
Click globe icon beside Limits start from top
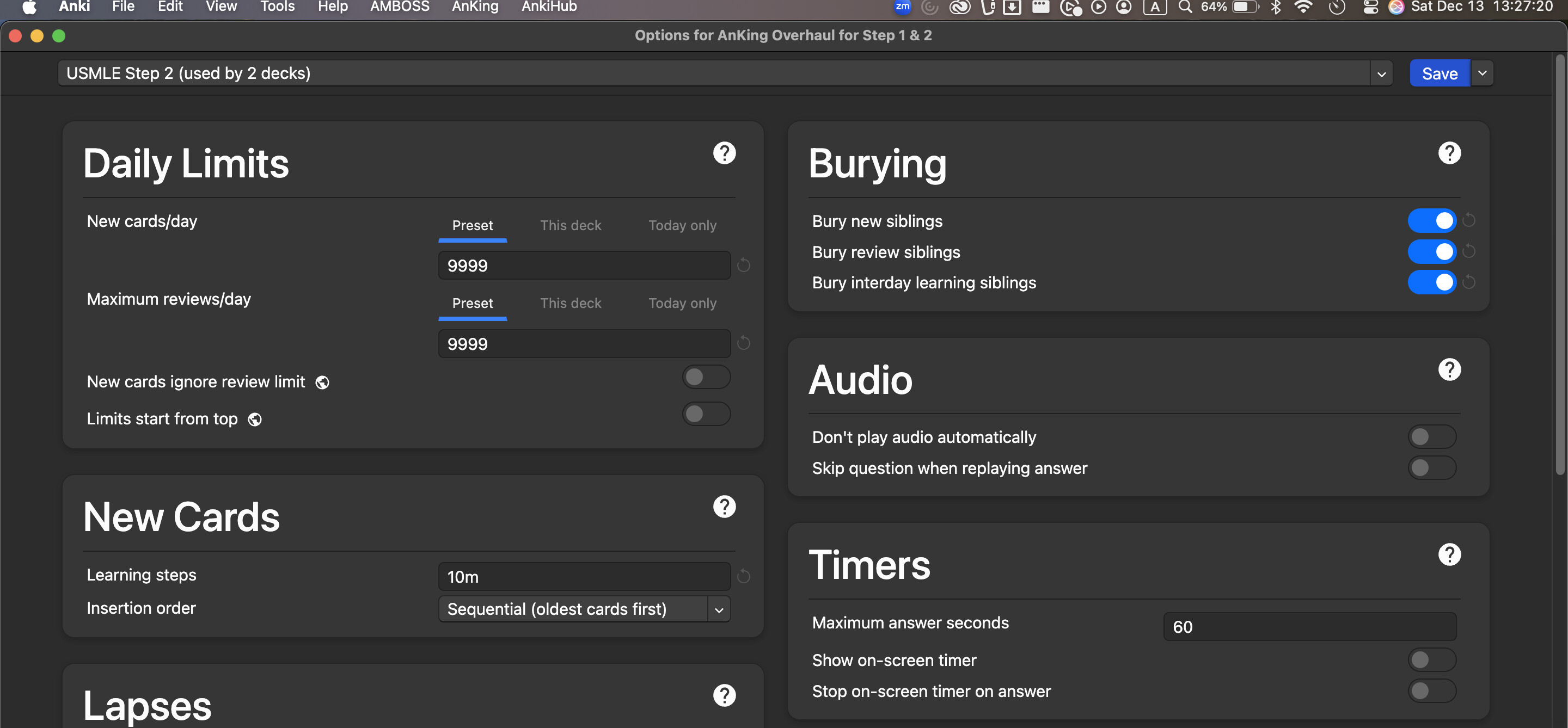click(255, 419)
